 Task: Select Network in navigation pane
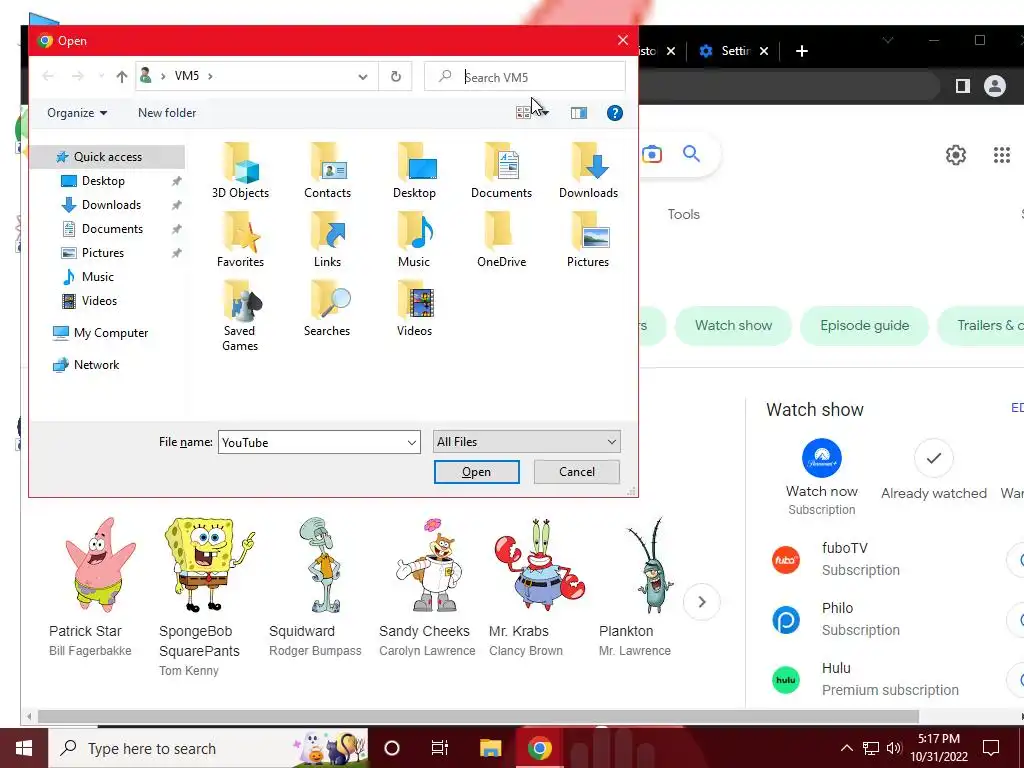pos(96,365)
